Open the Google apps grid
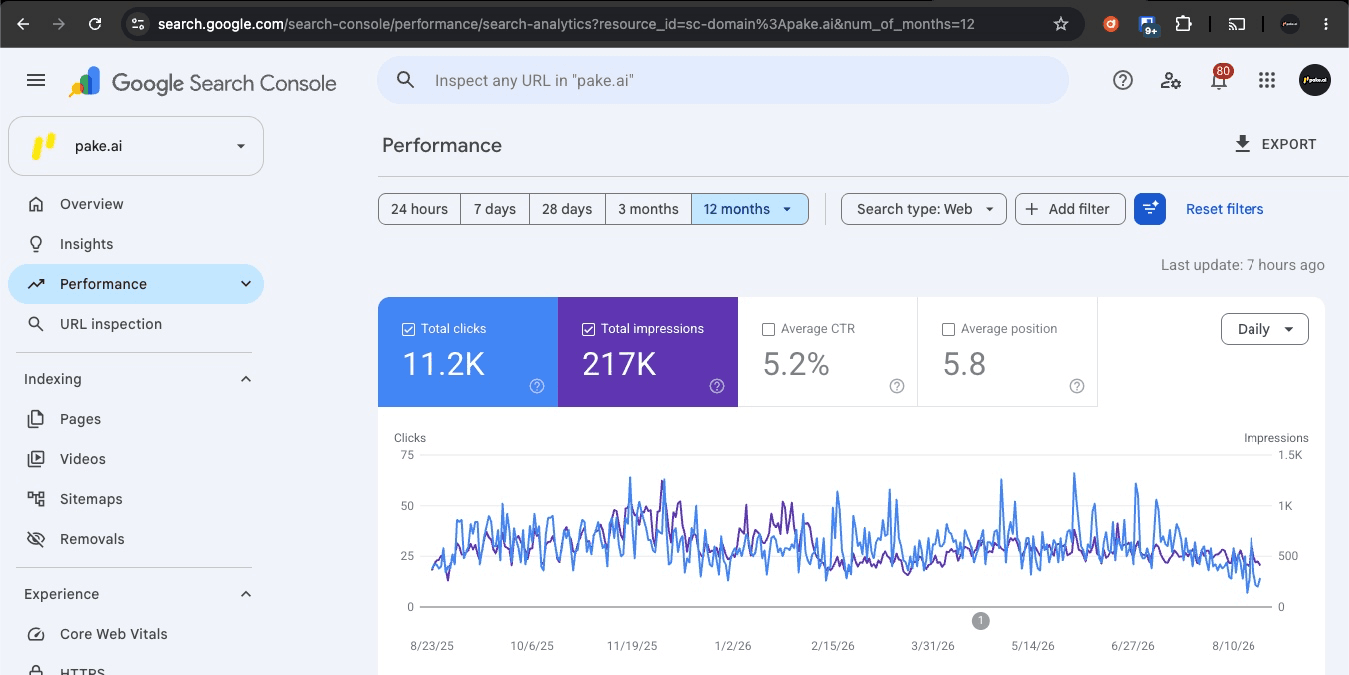 click(1267, 81)
